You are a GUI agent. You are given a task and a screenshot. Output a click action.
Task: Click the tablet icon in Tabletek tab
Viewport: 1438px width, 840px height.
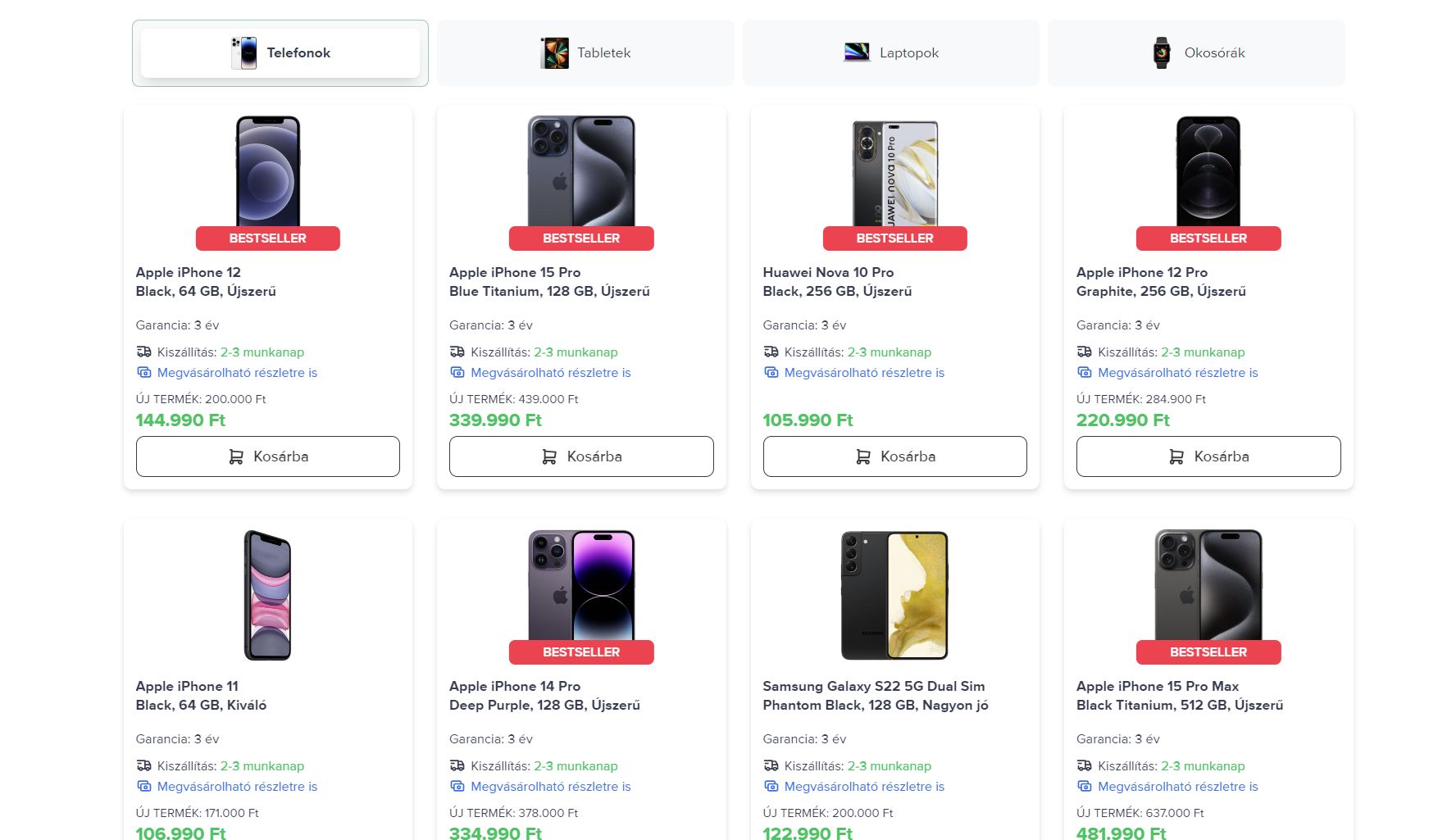(555, 53)
